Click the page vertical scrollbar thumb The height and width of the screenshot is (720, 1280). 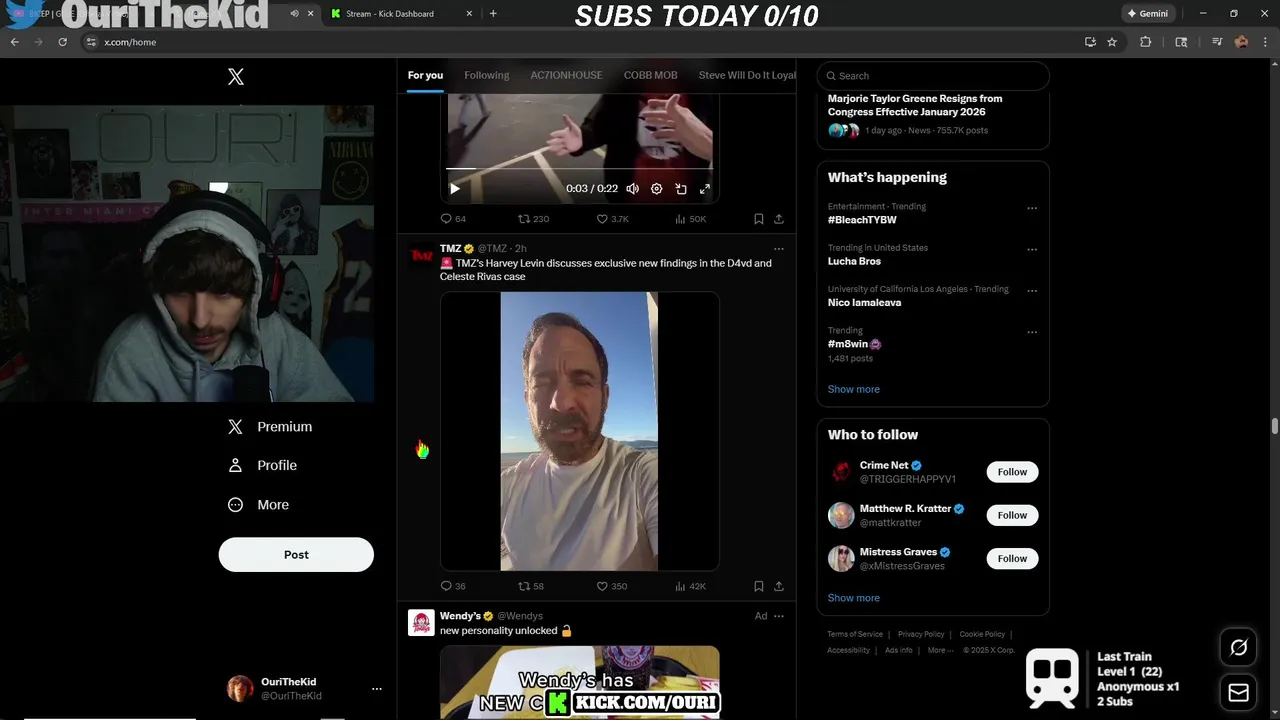pyautogui.click(x=1274, y=427)
